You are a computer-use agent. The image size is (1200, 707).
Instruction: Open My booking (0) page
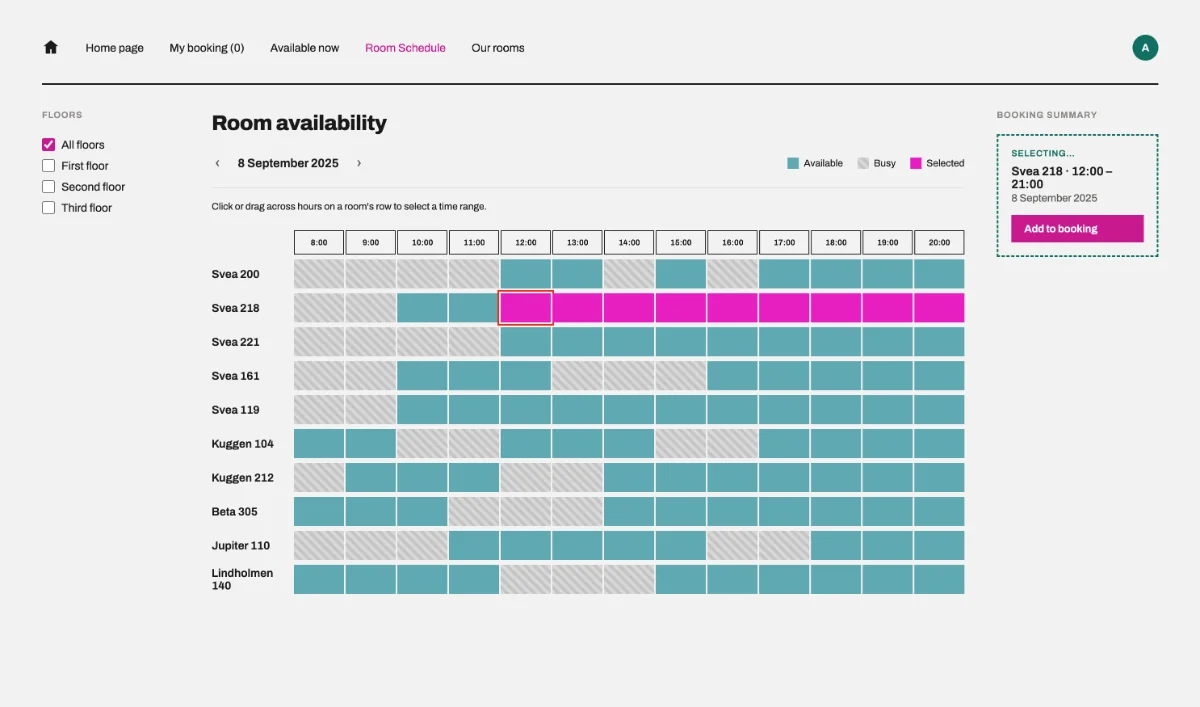pos(207,48)
